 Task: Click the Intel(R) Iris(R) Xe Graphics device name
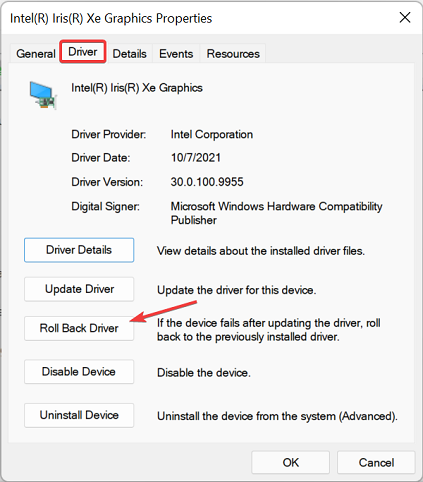coord(137,88)
